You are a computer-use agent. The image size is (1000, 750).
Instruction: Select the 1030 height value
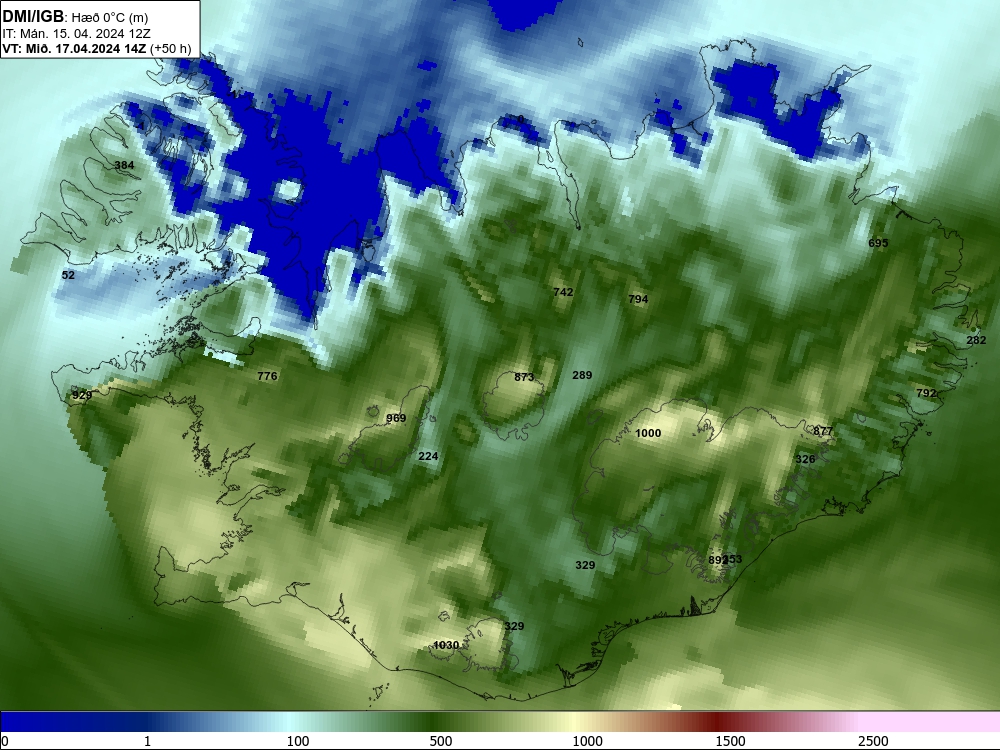pyautogui.click(x=446, y=645)
